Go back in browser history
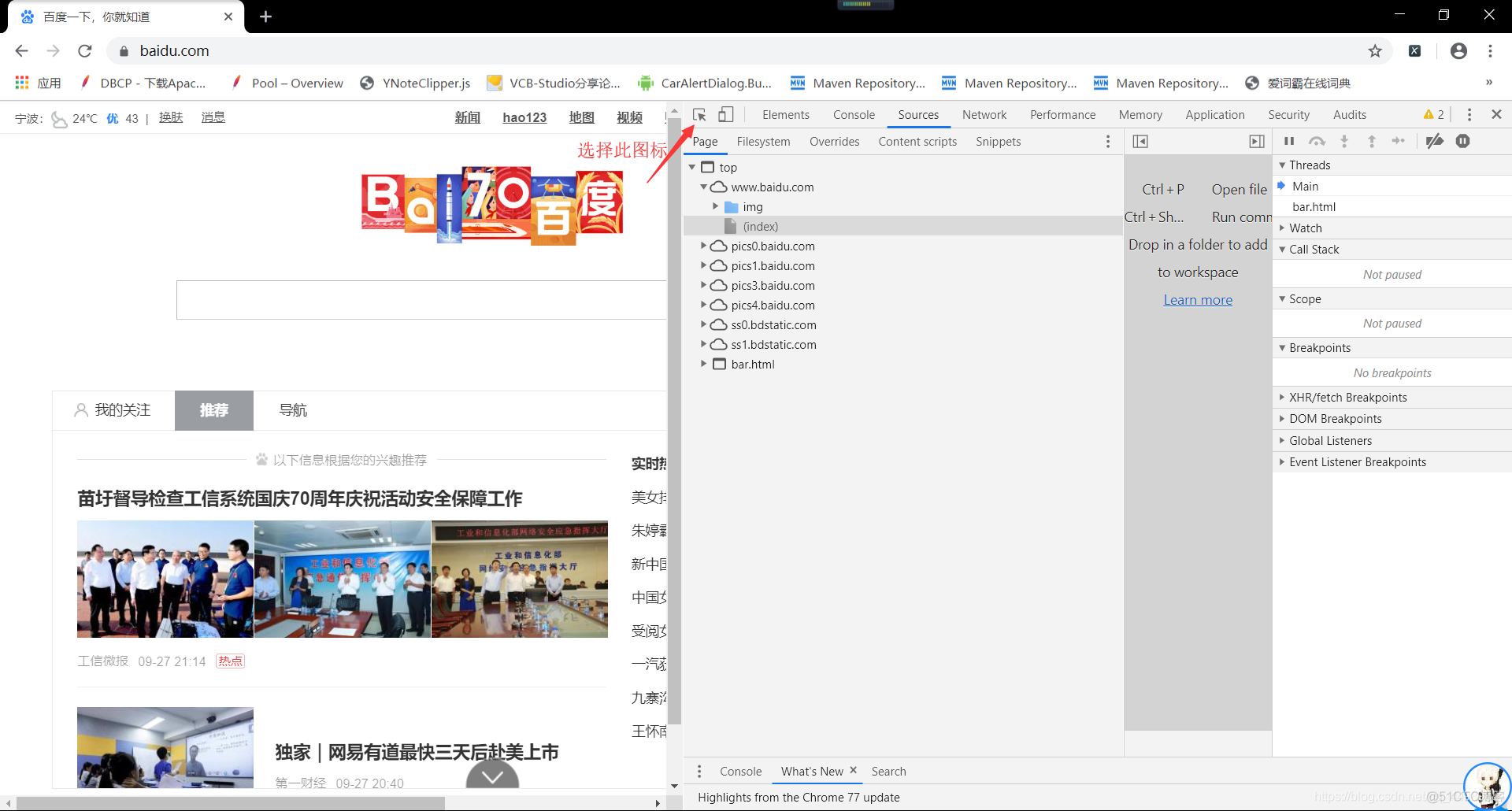 [x=22, y=51]
